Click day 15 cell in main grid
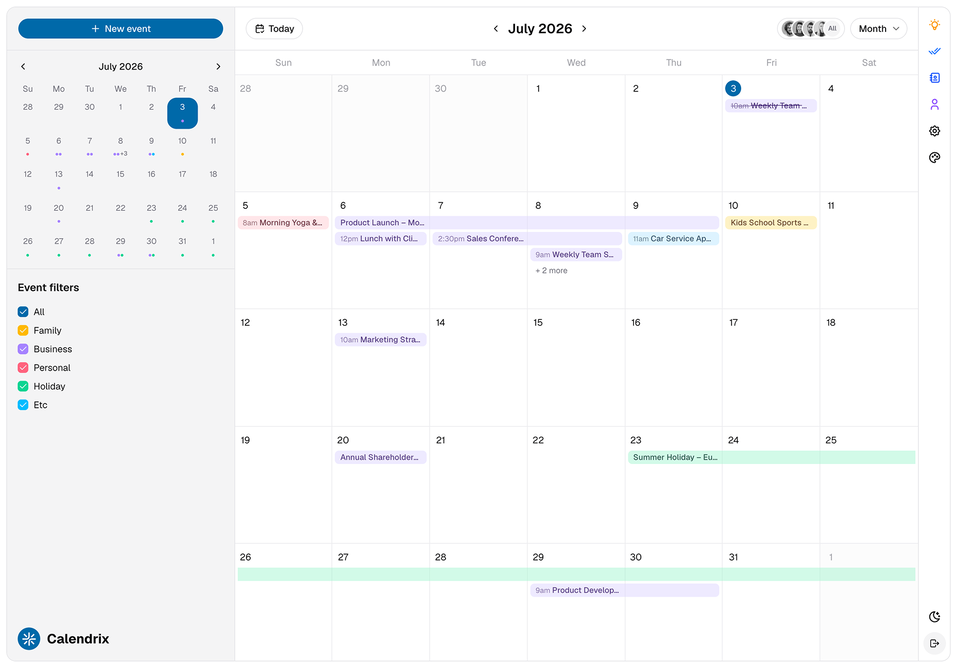The width and height of the screenshot is (957, 668). (576, 368)
